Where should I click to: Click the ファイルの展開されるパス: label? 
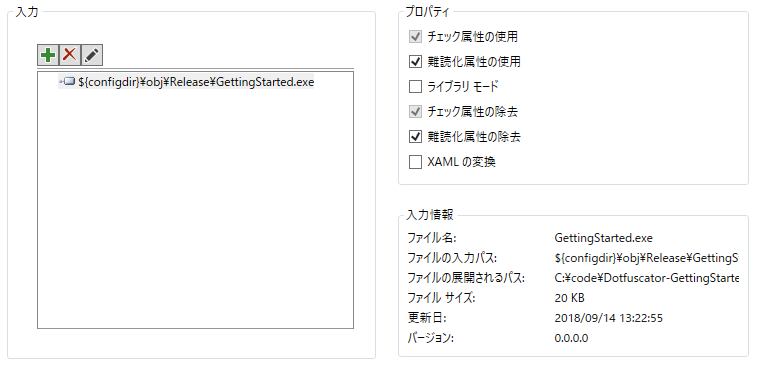coord(466,278)
